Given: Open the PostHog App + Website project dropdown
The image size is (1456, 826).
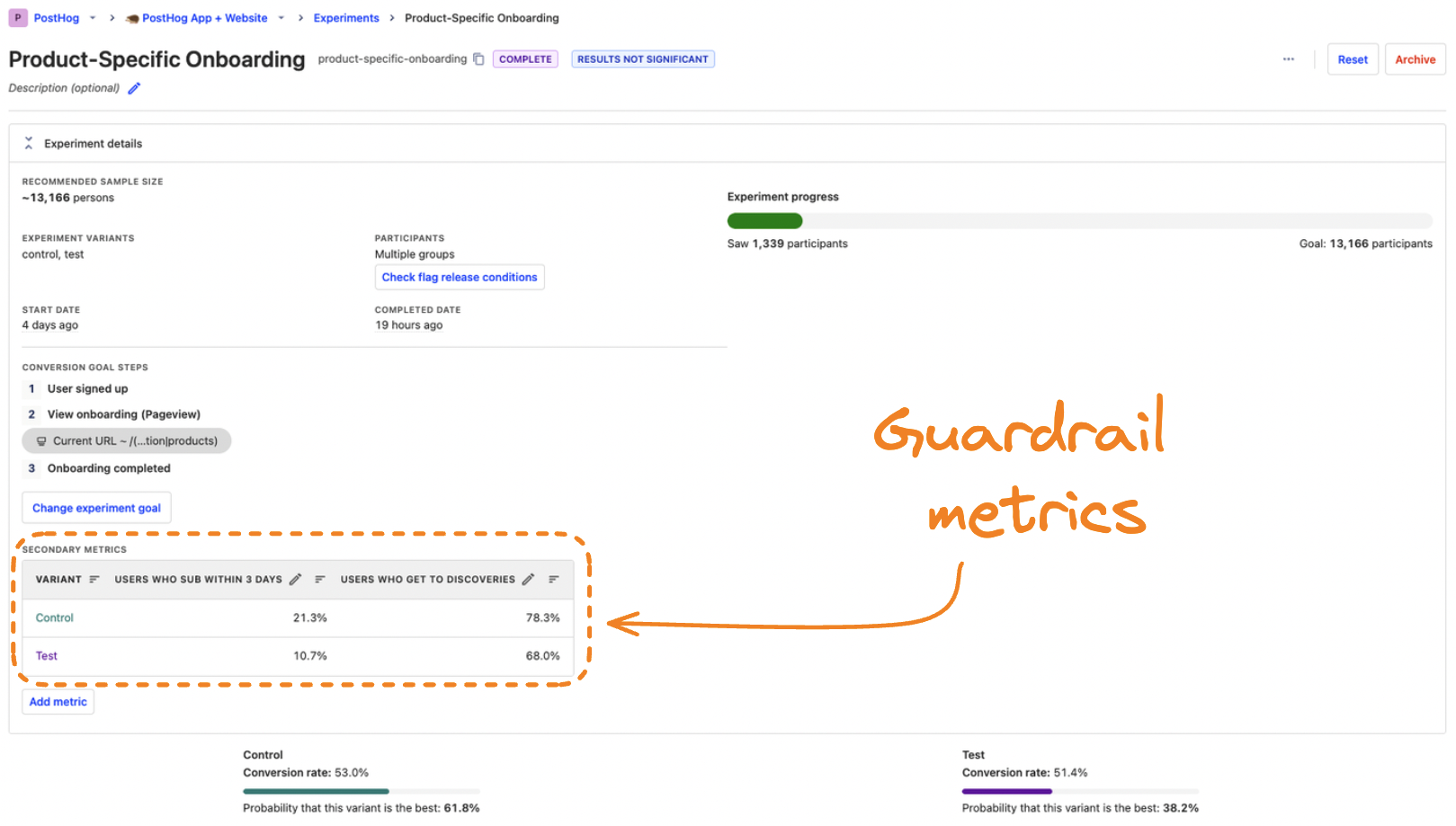Looking at the screenshot, I should pos(281,17).
